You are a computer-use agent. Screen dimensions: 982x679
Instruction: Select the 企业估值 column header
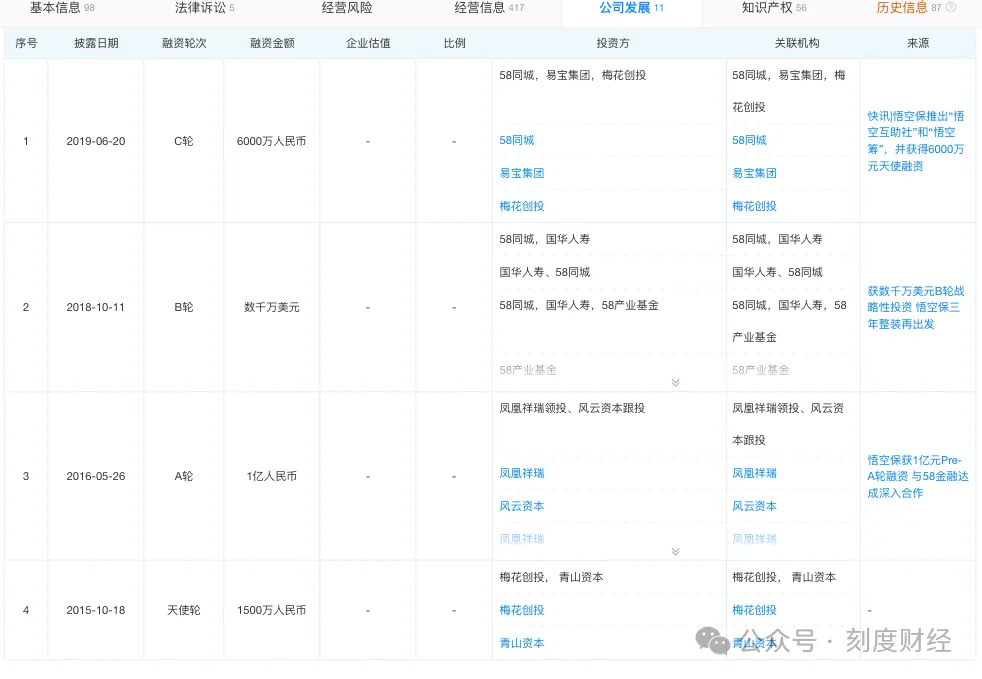pyautogui.click(x=368, y=43)
